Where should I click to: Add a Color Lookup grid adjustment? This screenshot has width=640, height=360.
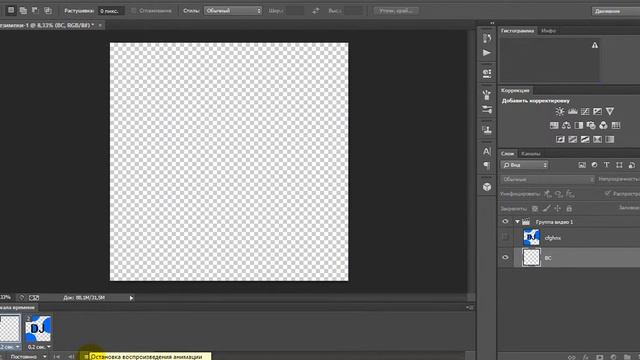(x=616, y=125)
